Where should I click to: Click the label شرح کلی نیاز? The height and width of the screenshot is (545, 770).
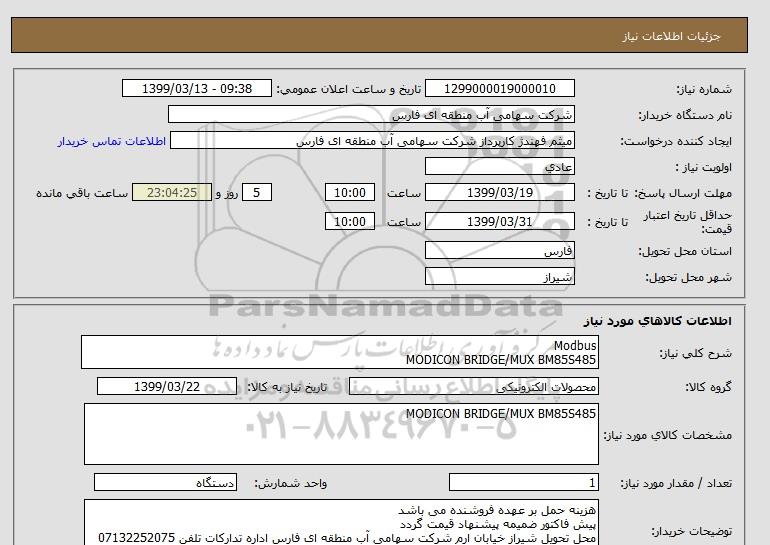(x=695, y=353)
